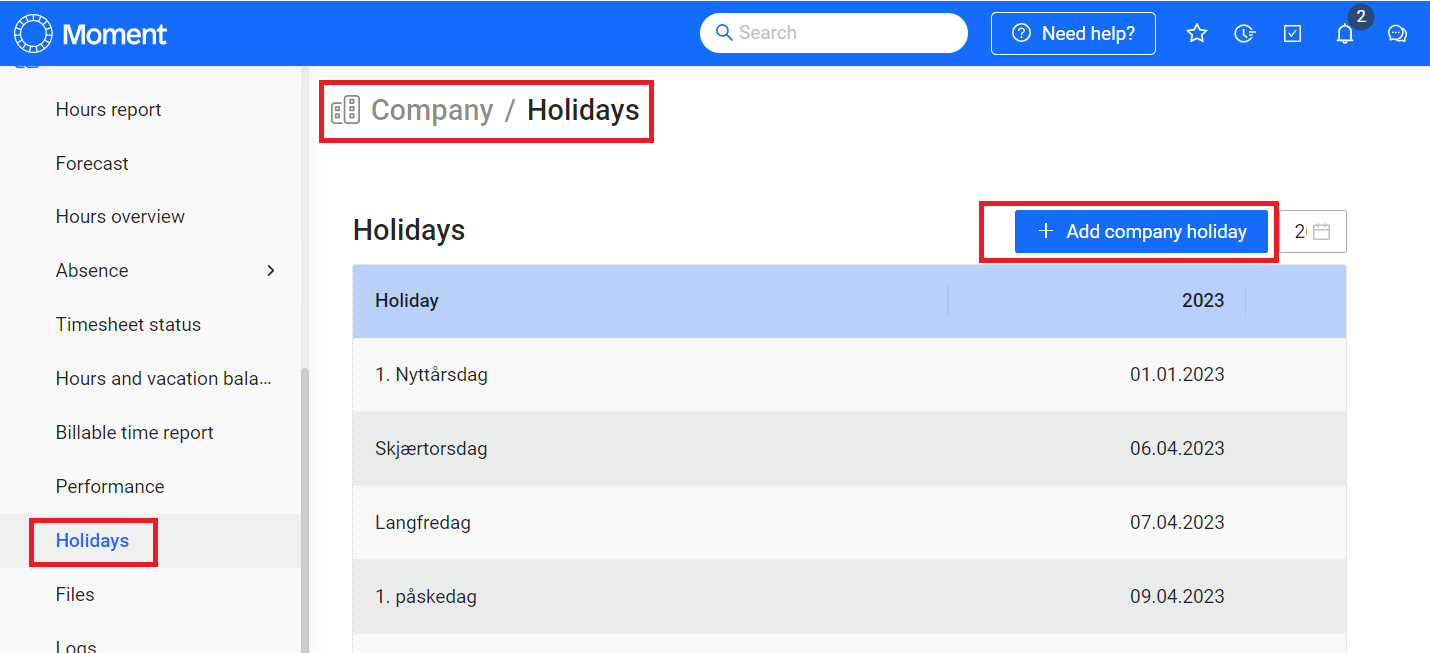
Task: Open the chat messages icon
Action: (x=1398, y=33)
